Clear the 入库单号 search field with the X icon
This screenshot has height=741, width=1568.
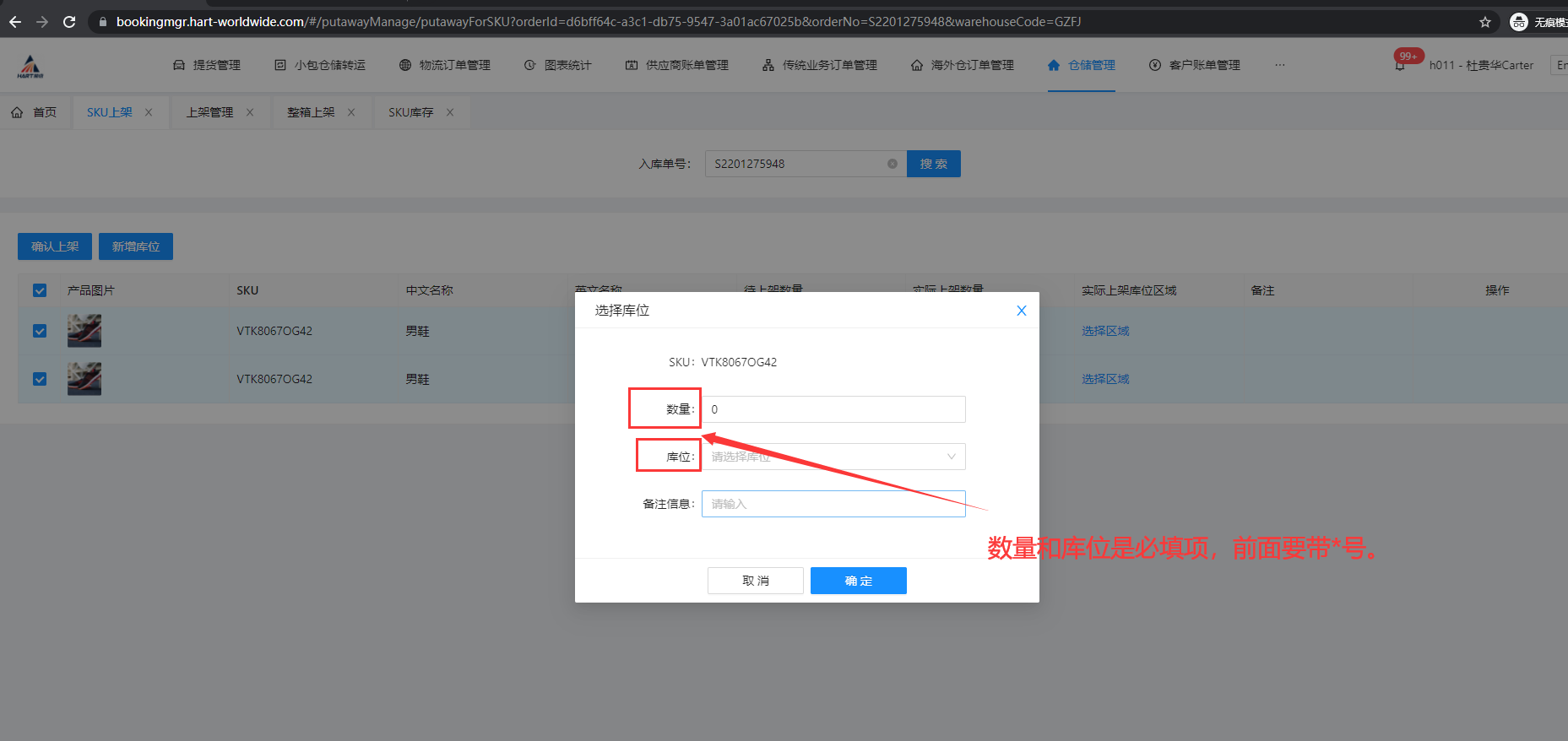tap(893, 164)
